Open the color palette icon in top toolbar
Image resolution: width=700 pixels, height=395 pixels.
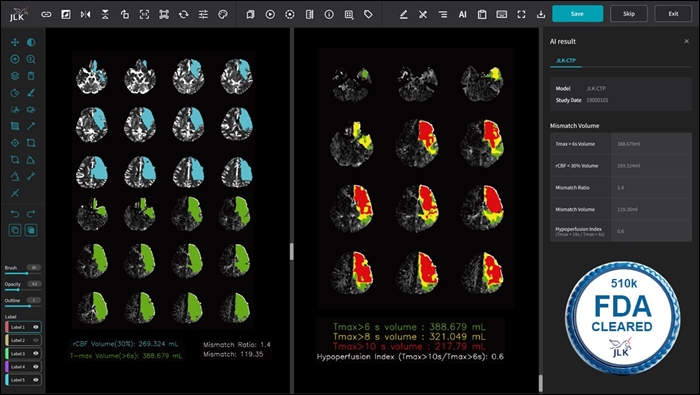223,14
